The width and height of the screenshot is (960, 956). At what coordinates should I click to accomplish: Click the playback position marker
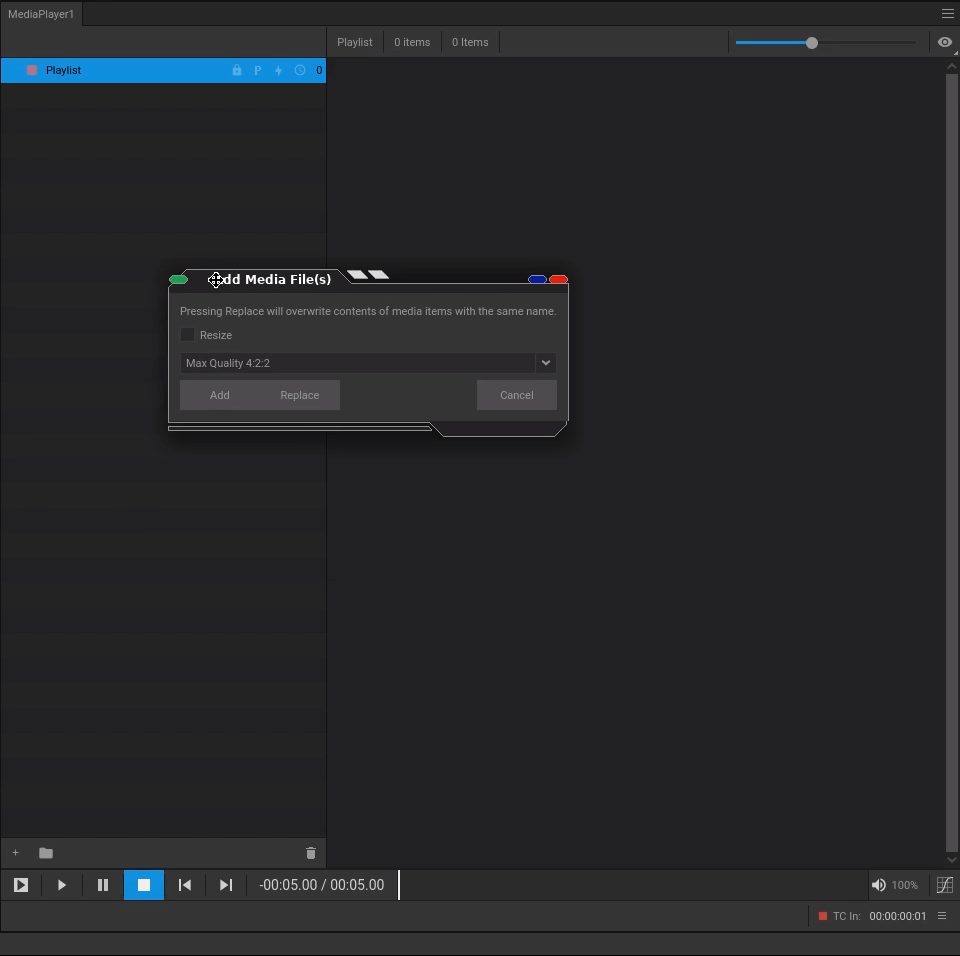coord(399,884)
